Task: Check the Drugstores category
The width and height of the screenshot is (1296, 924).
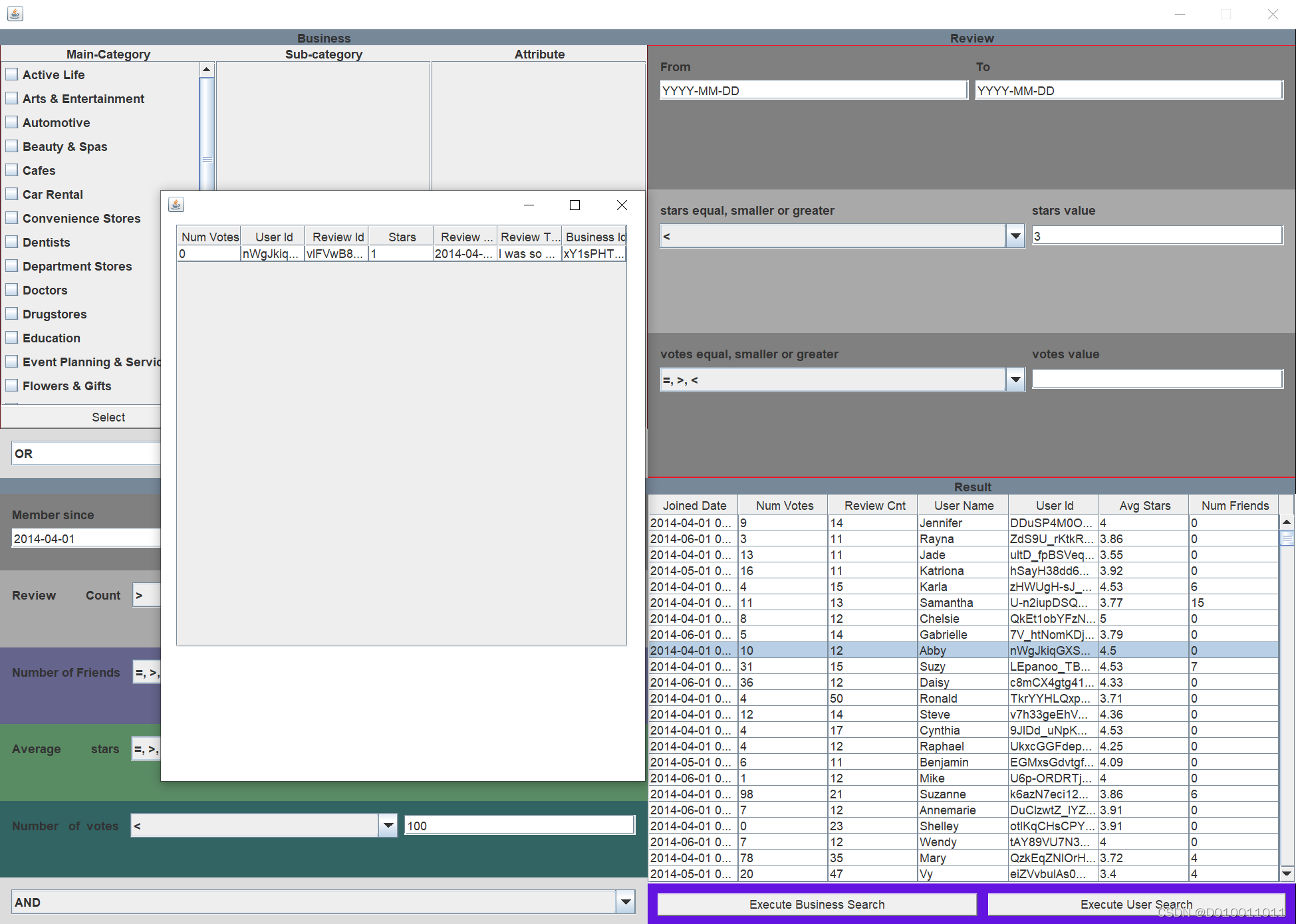Action: (11, 314)
